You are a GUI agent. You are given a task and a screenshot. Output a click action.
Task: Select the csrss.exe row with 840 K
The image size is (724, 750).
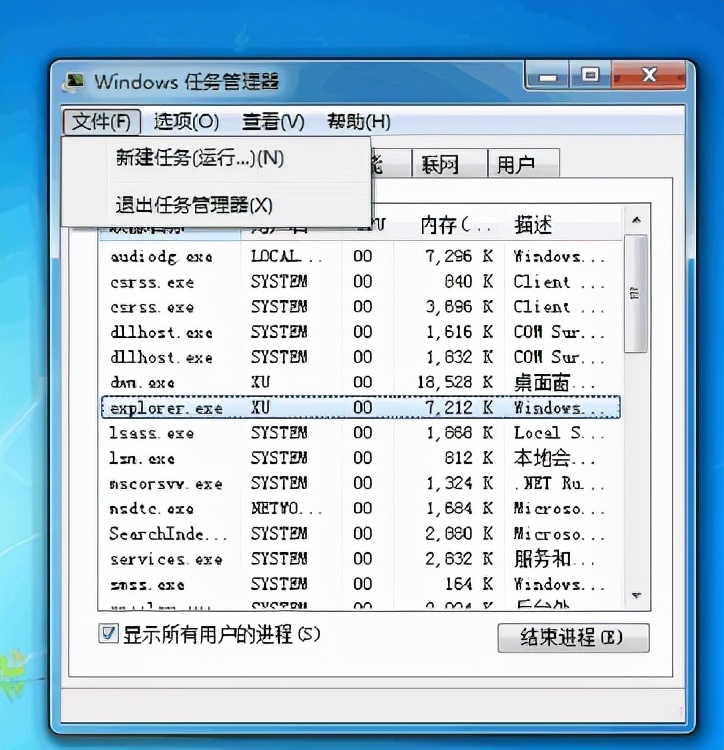tap(361, 282)
